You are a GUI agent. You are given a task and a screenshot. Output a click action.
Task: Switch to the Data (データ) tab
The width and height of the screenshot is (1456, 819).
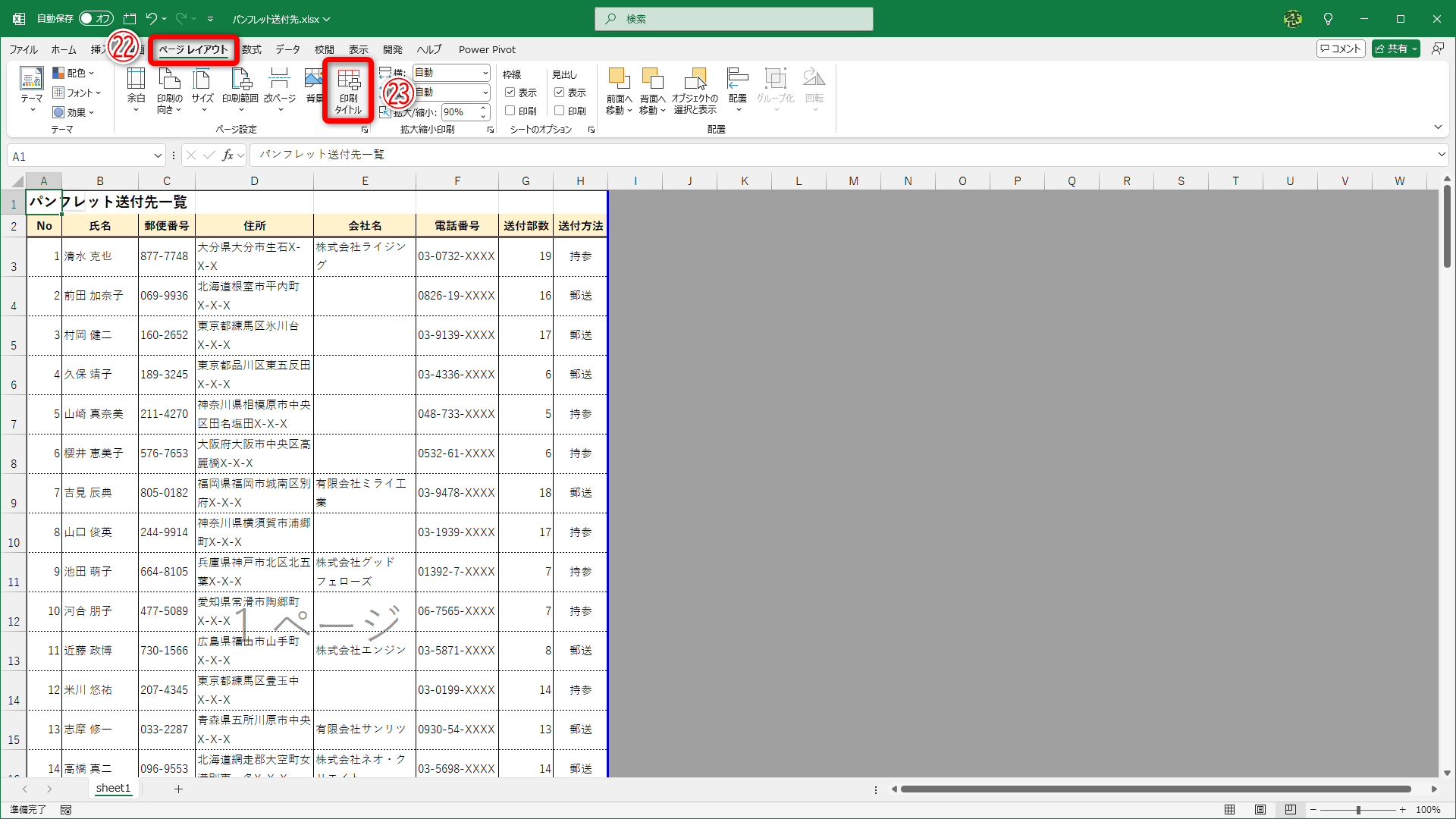click(x=287, y=50)
